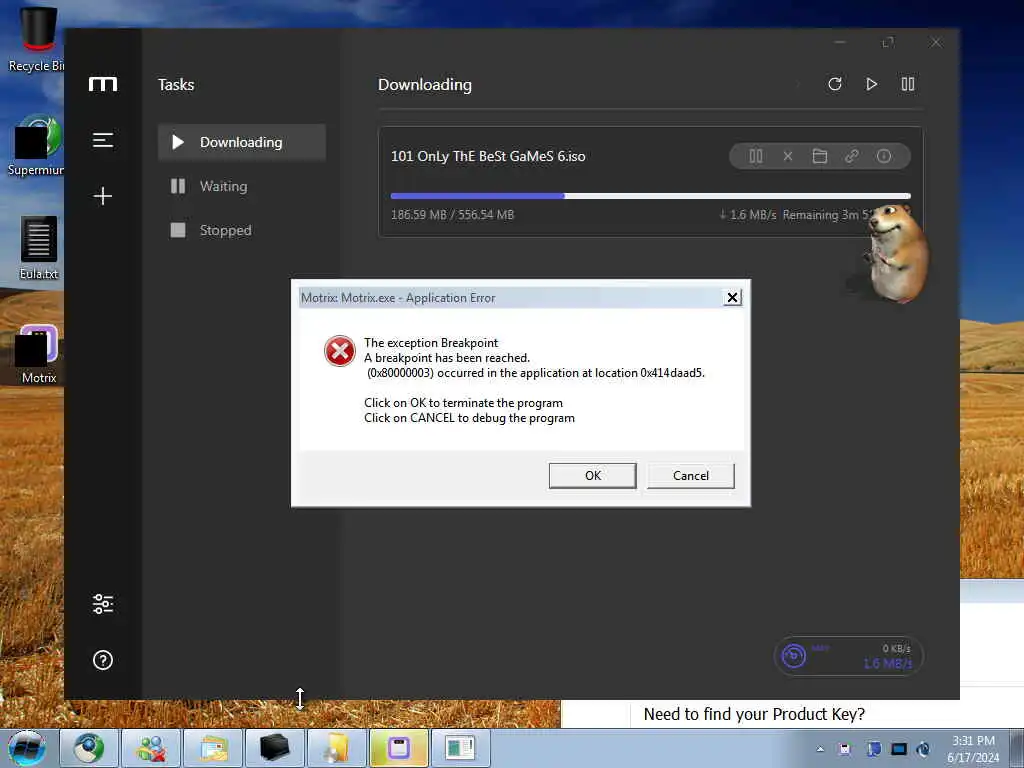Open the Windows Start menu

pyautogui.click(x=26, y=748)
